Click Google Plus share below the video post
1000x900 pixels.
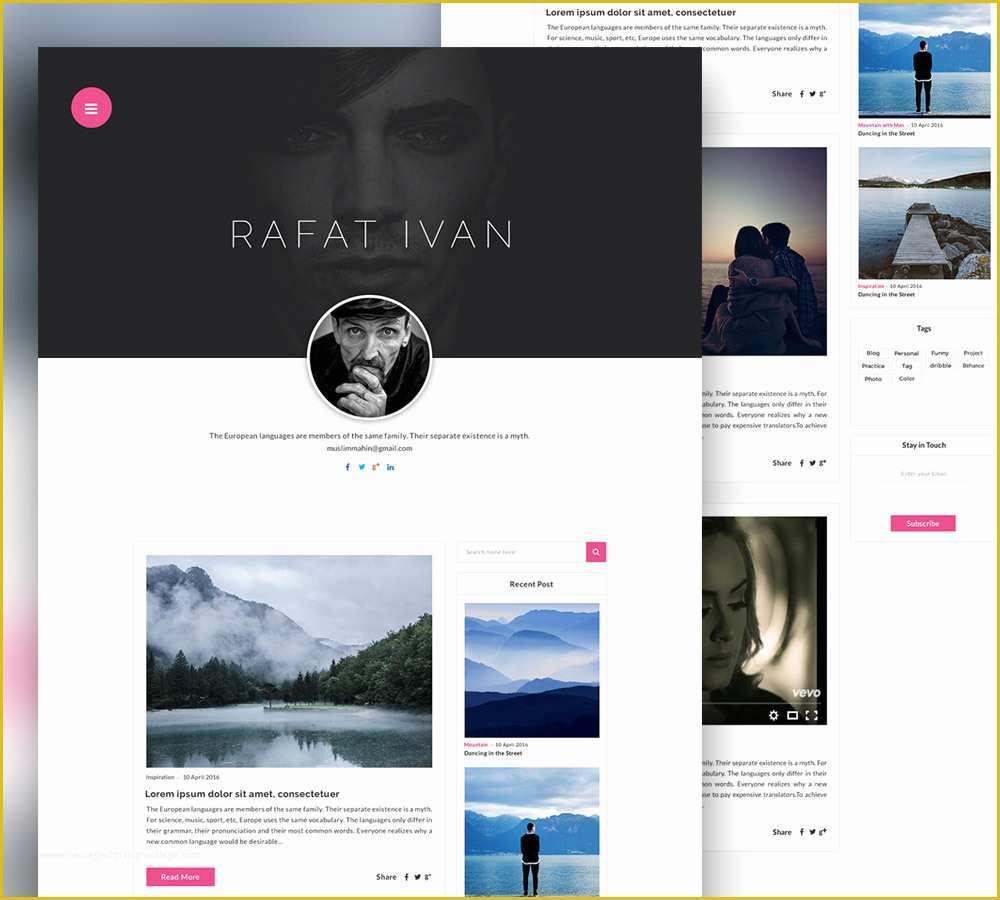tap(823, 832)
